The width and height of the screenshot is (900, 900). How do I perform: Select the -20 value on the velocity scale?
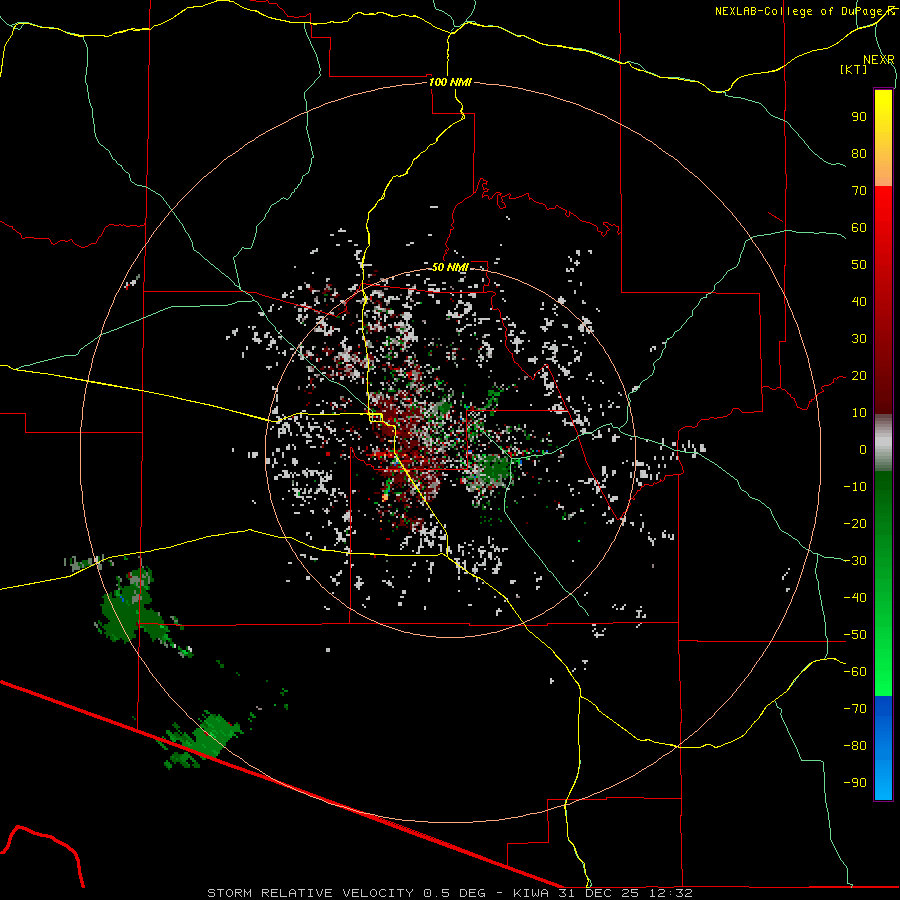855,524
